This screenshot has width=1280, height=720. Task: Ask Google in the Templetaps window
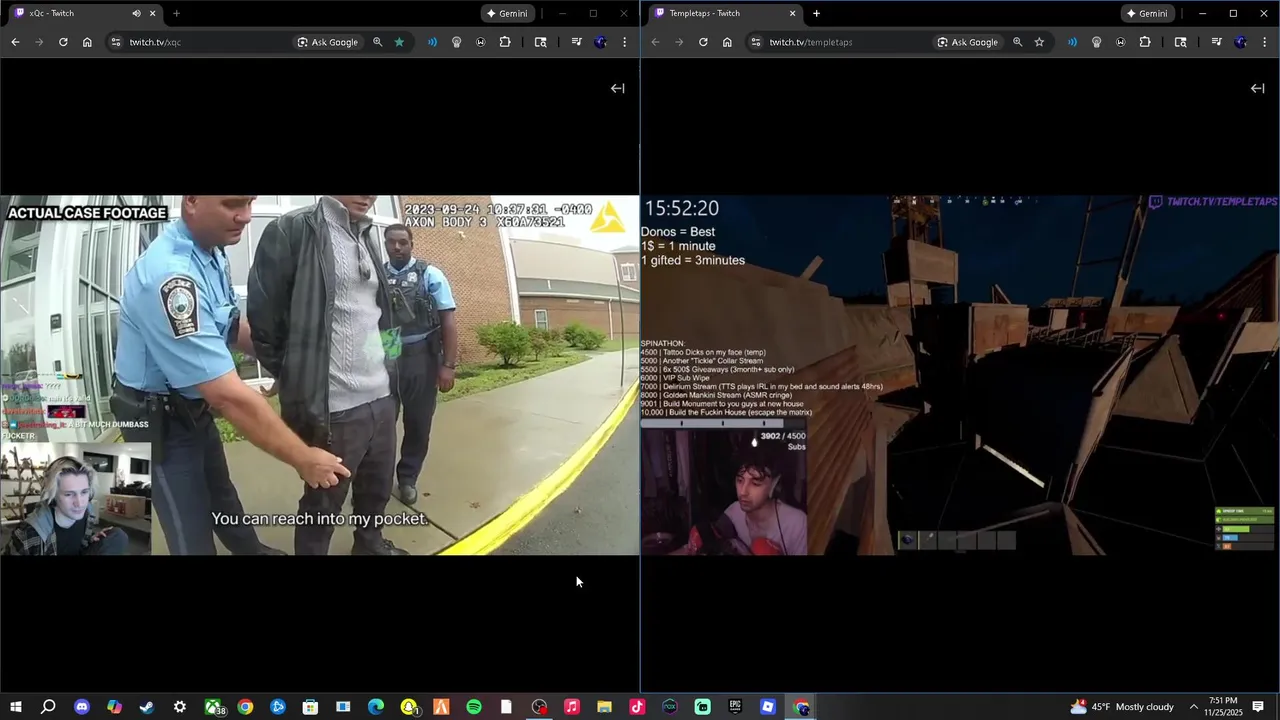tap(968, 42)
